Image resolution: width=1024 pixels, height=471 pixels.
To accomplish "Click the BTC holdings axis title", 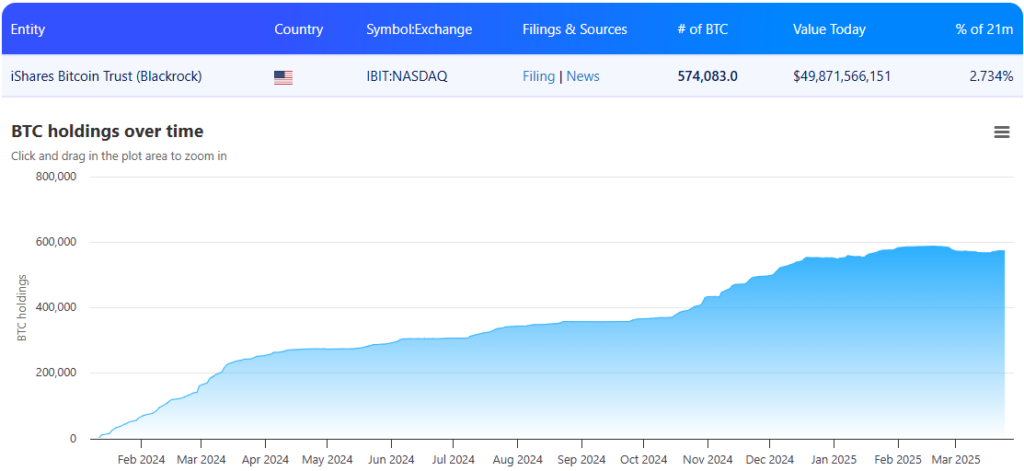I will pos(22,308).
